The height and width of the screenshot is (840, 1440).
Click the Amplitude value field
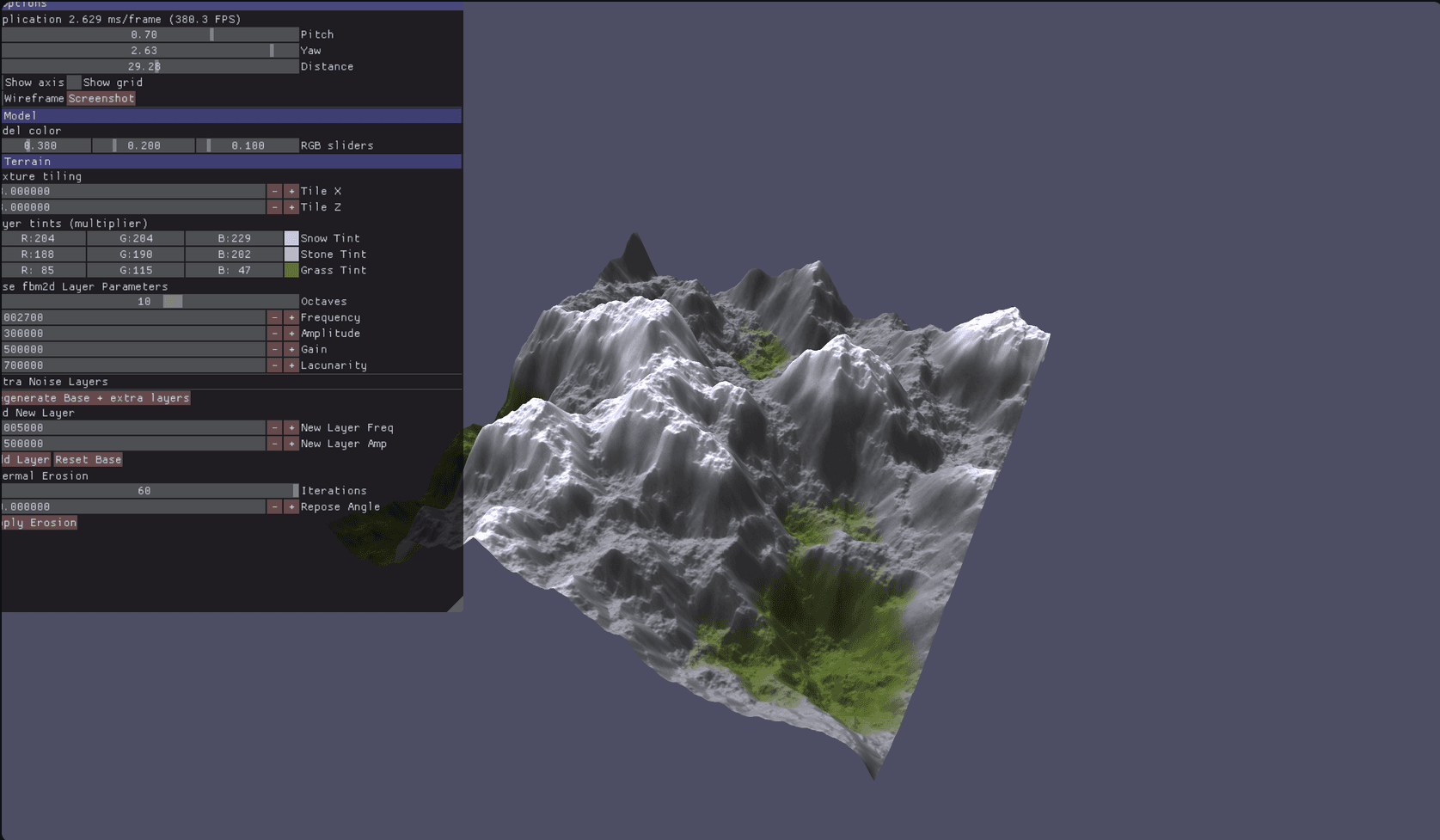pos(133,334)
